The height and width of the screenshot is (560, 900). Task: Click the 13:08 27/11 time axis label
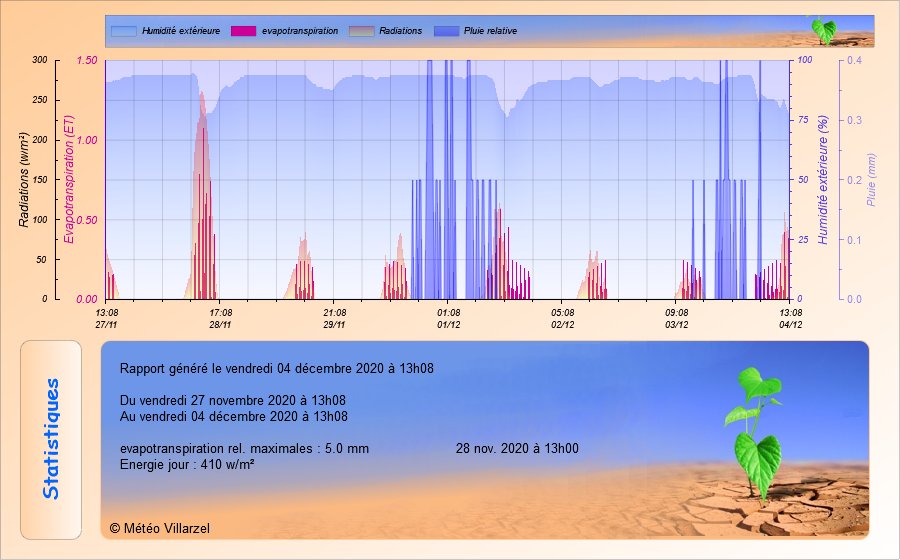pos(106,318)
